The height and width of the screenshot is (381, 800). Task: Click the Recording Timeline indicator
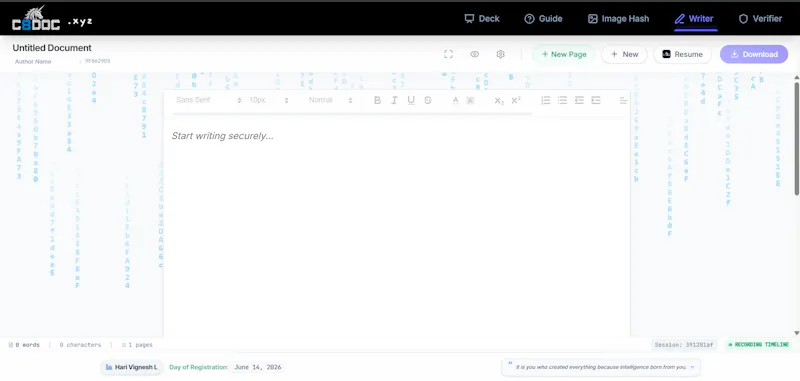(759, 345)
